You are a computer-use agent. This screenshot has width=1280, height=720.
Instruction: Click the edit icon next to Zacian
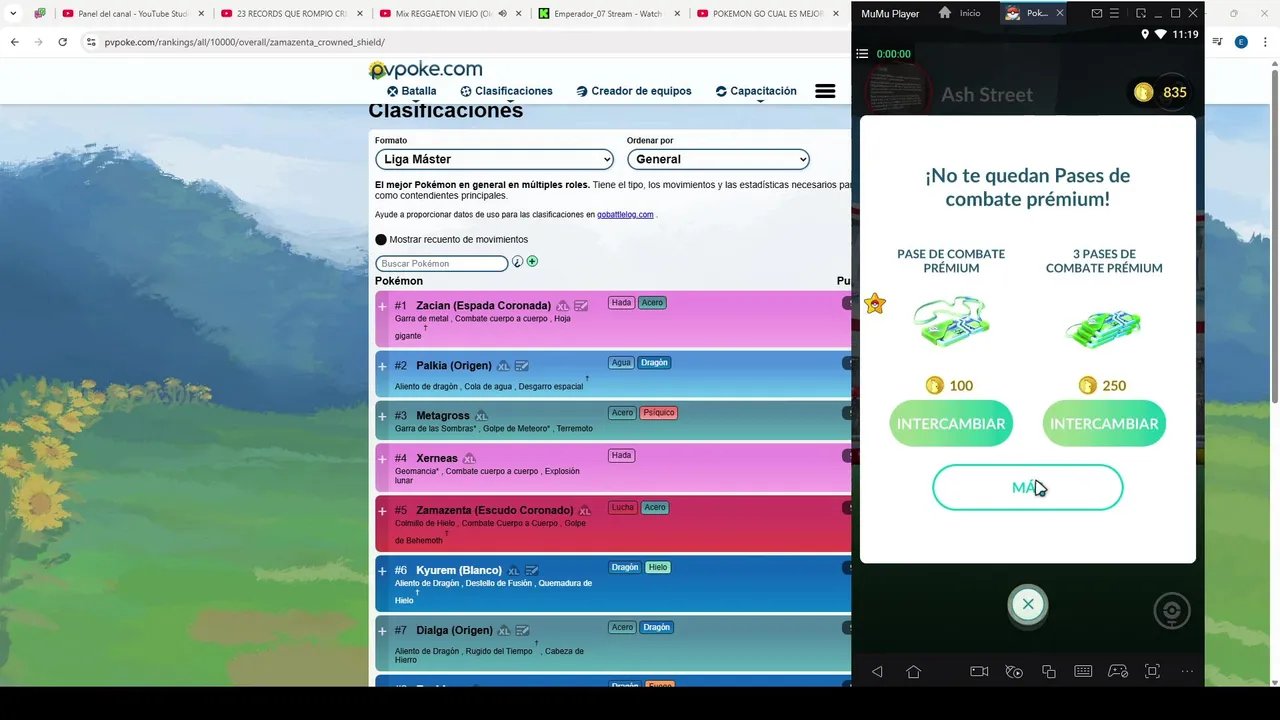coord(581,306)
